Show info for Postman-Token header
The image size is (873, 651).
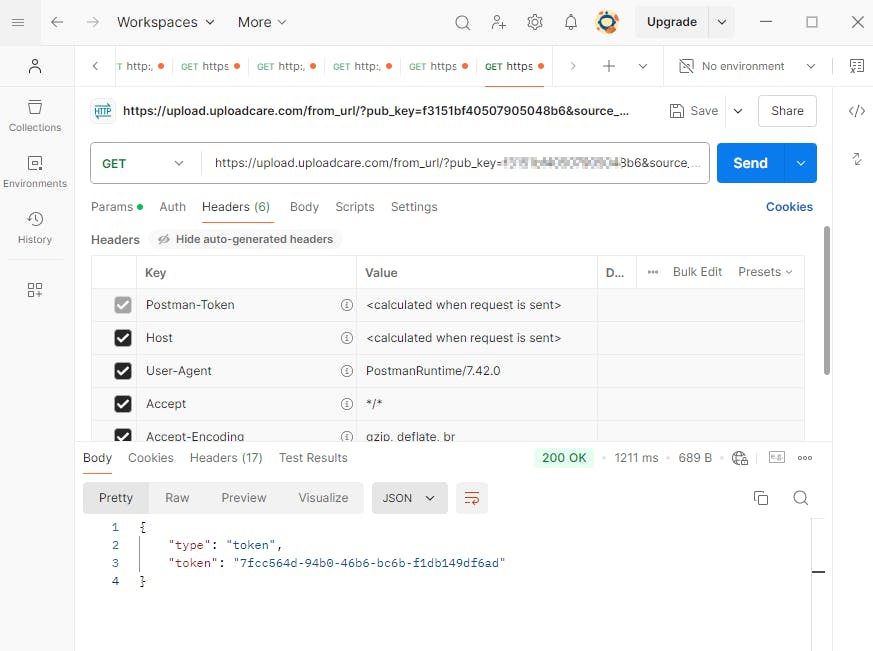347,305
